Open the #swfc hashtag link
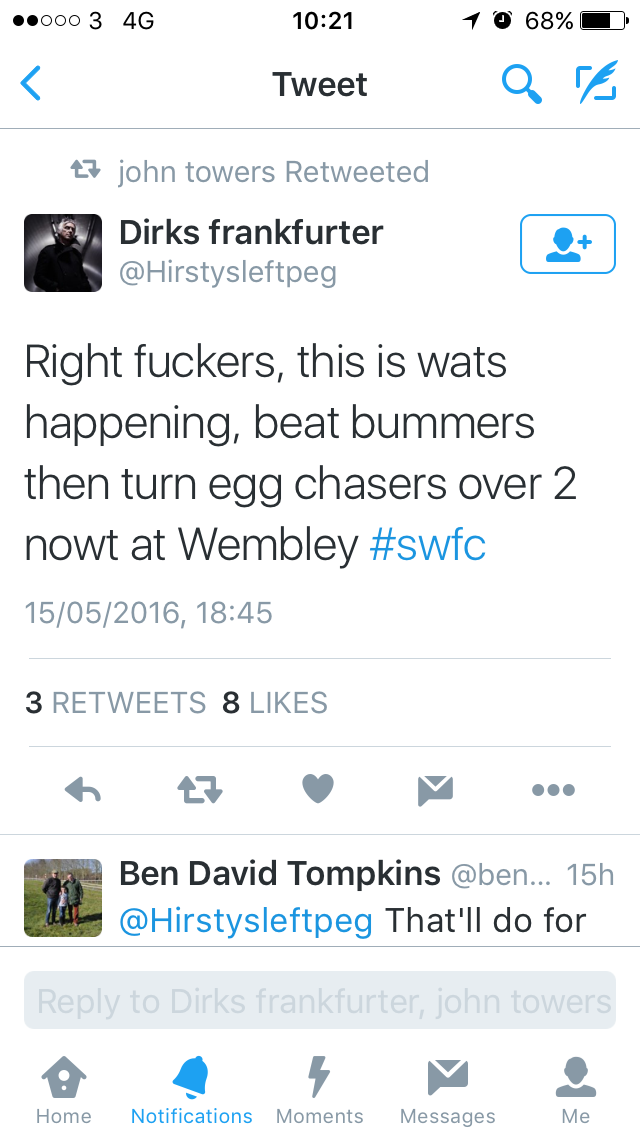Screen dimensions: 640x1136 (x=427, y=546)
